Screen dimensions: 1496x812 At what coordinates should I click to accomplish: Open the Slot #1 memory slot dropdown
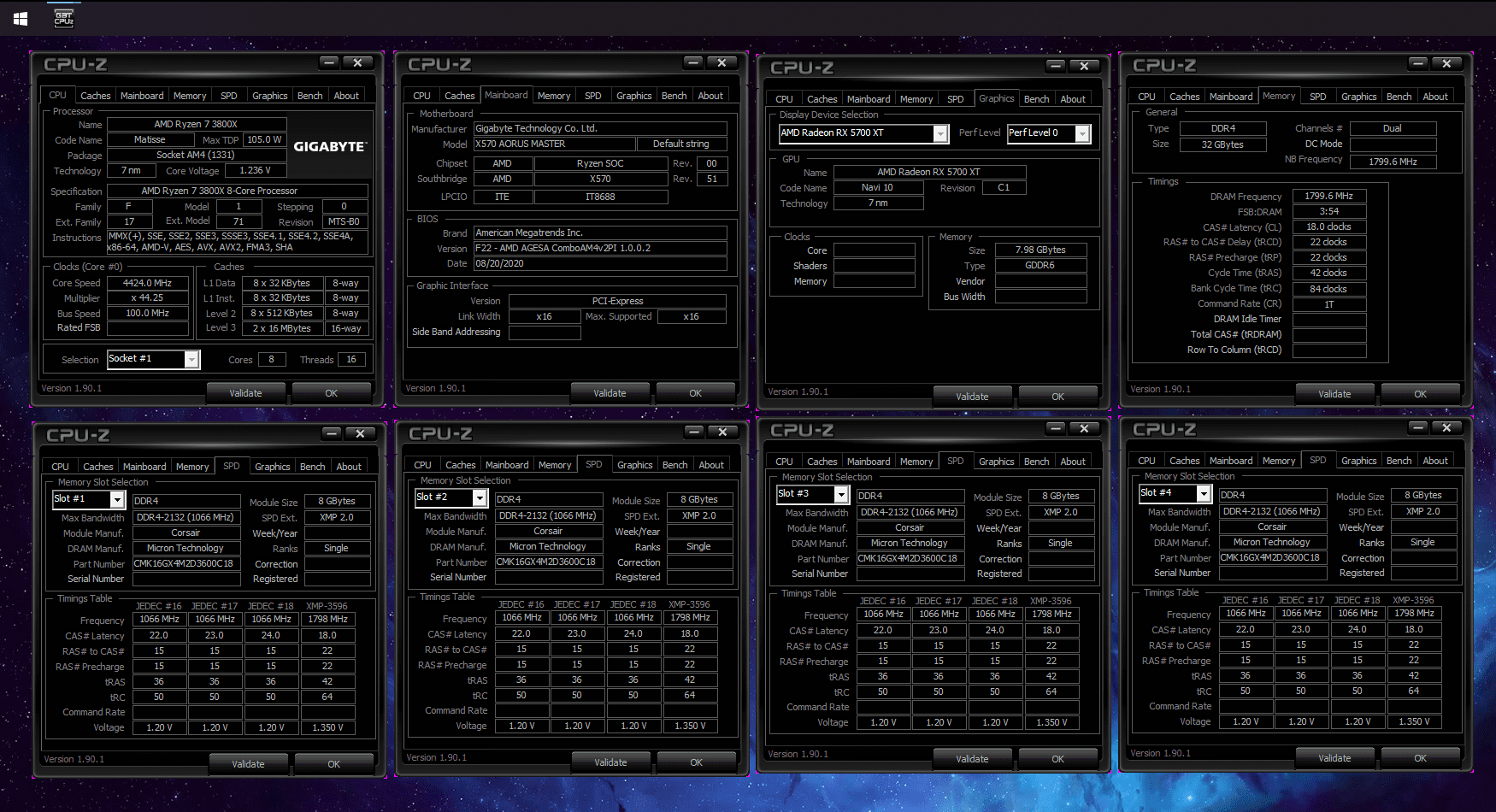tap(117, 499)
